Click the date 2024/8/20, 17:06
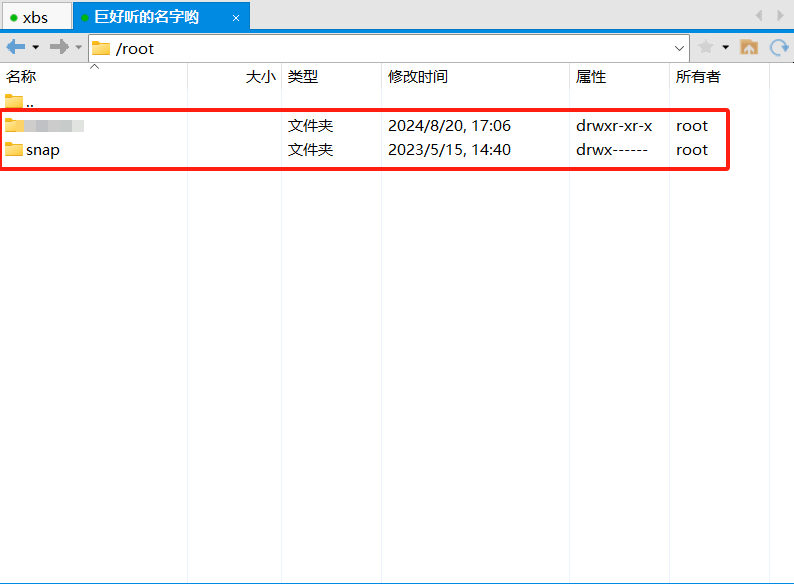794x584 pixels. [x=449, y=126]
